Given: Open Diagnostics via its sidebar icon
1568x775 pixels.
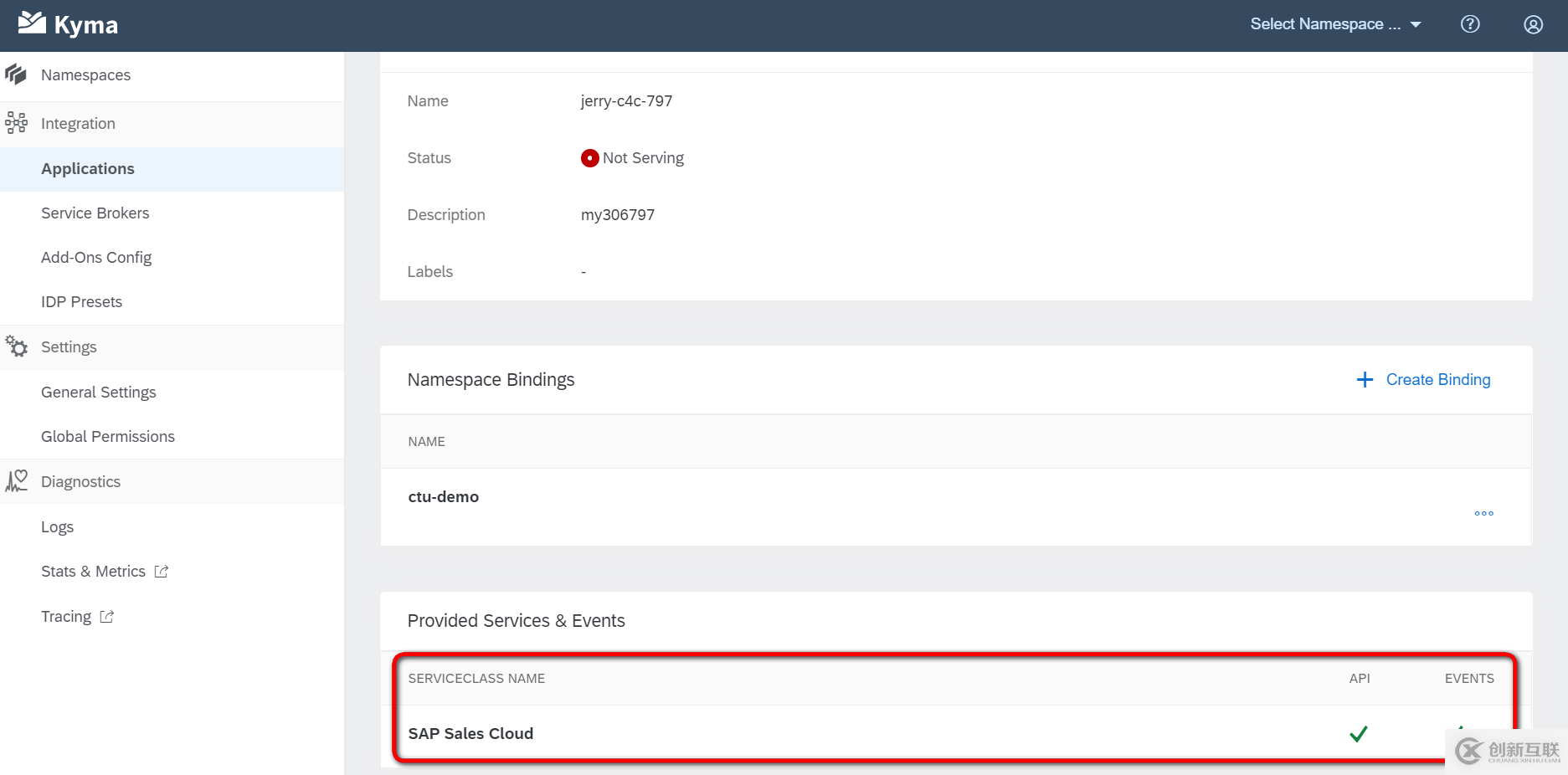Looking at the screenshot, I should [15, 480].
